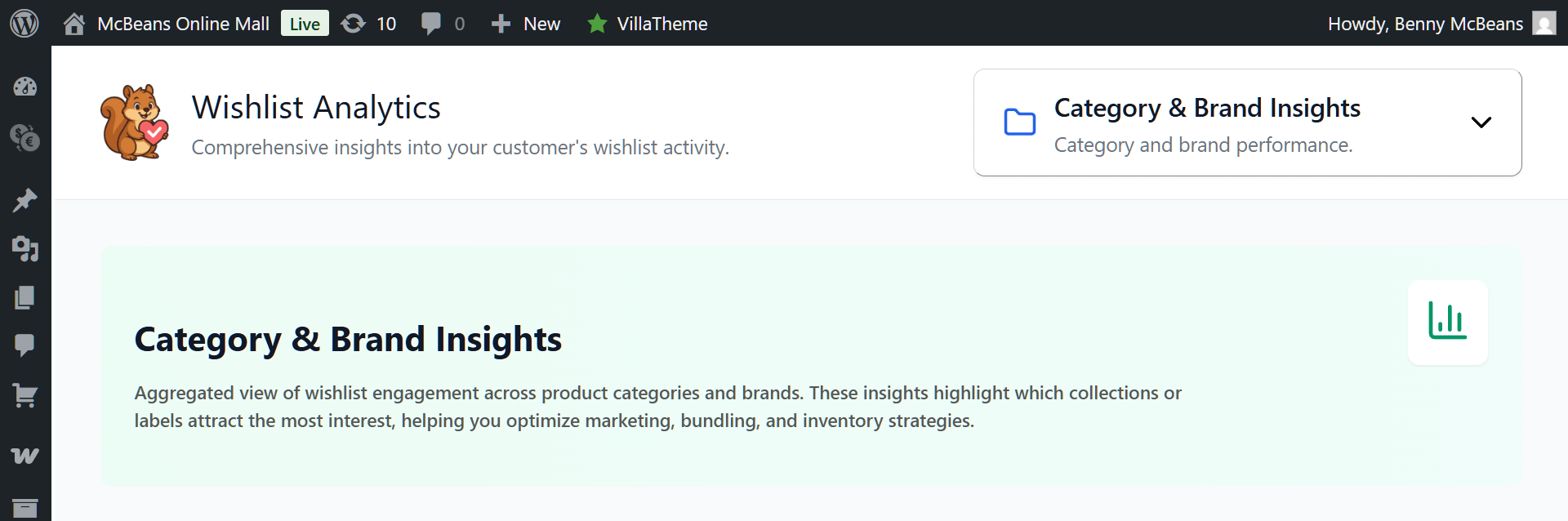Open WooCommerce cart icon in sidebar
The height and width of the screenshot is (521, 1568).
25,396
